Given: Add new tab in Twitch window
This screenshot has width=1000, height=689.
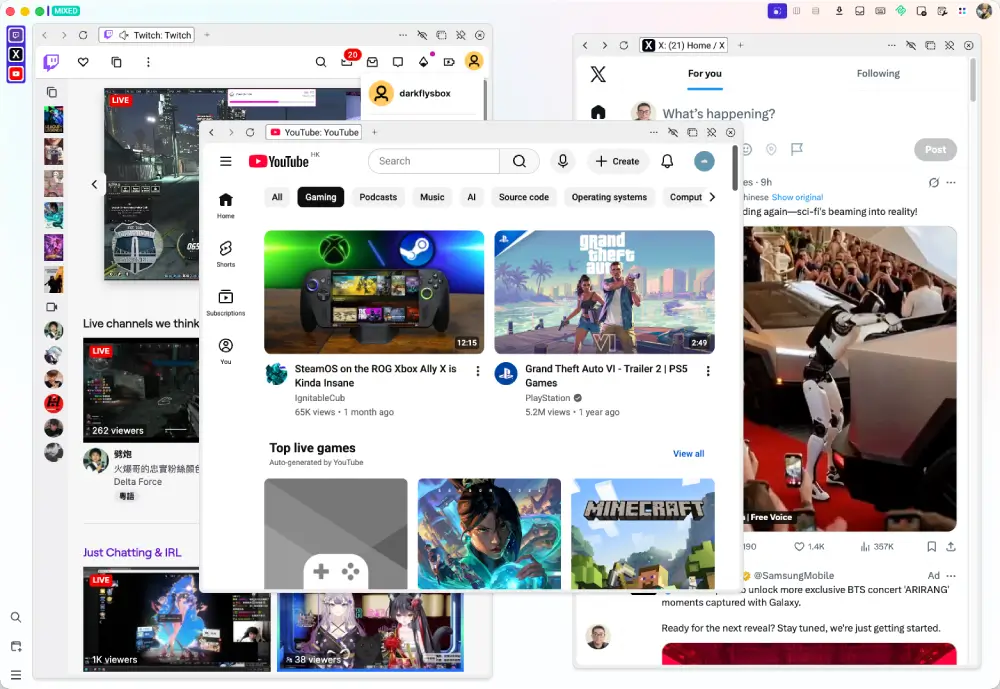Looking at the screenshot, I should point(207,35).
